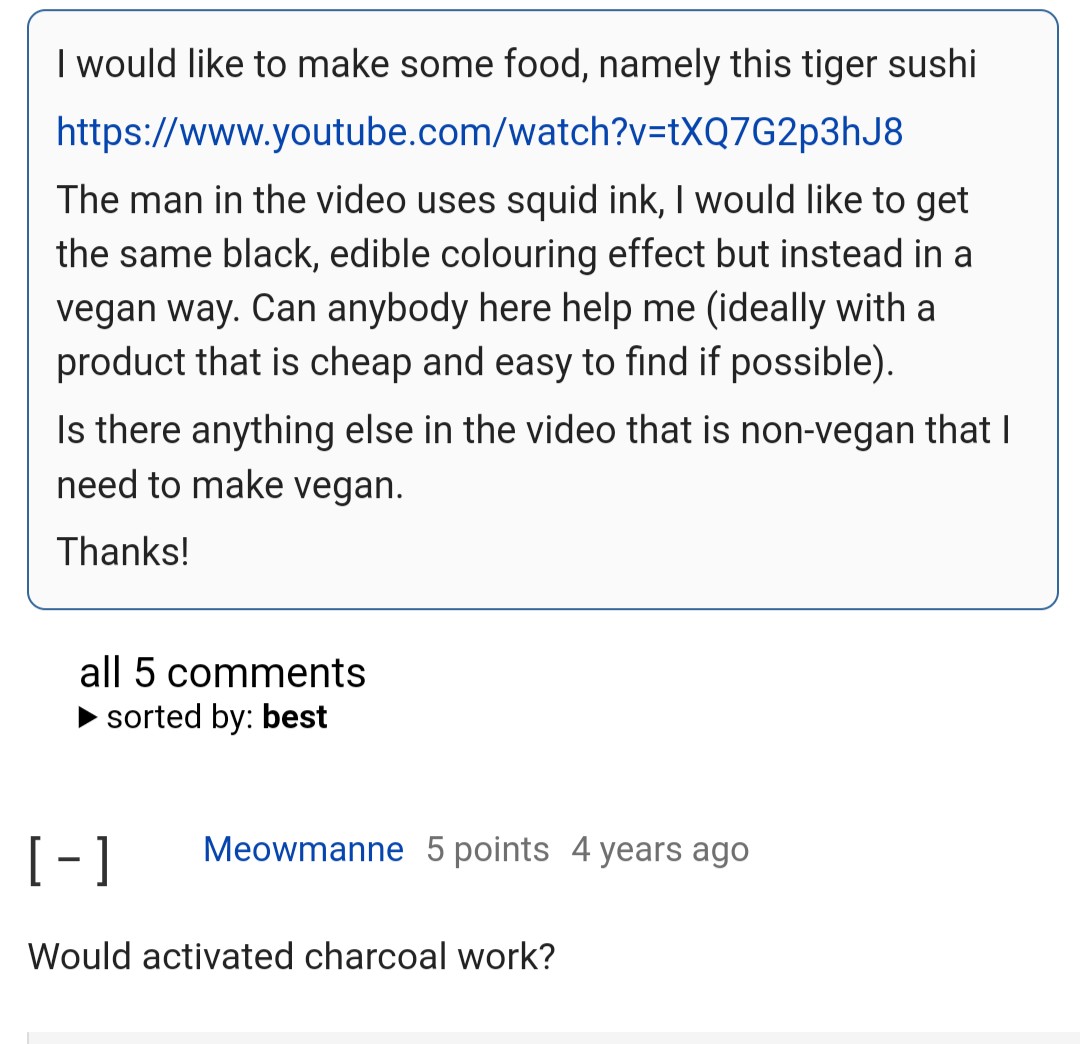Click the "4 years ago" comment timestamp
The image size is (1080, 1044).
tap(660, 850)
